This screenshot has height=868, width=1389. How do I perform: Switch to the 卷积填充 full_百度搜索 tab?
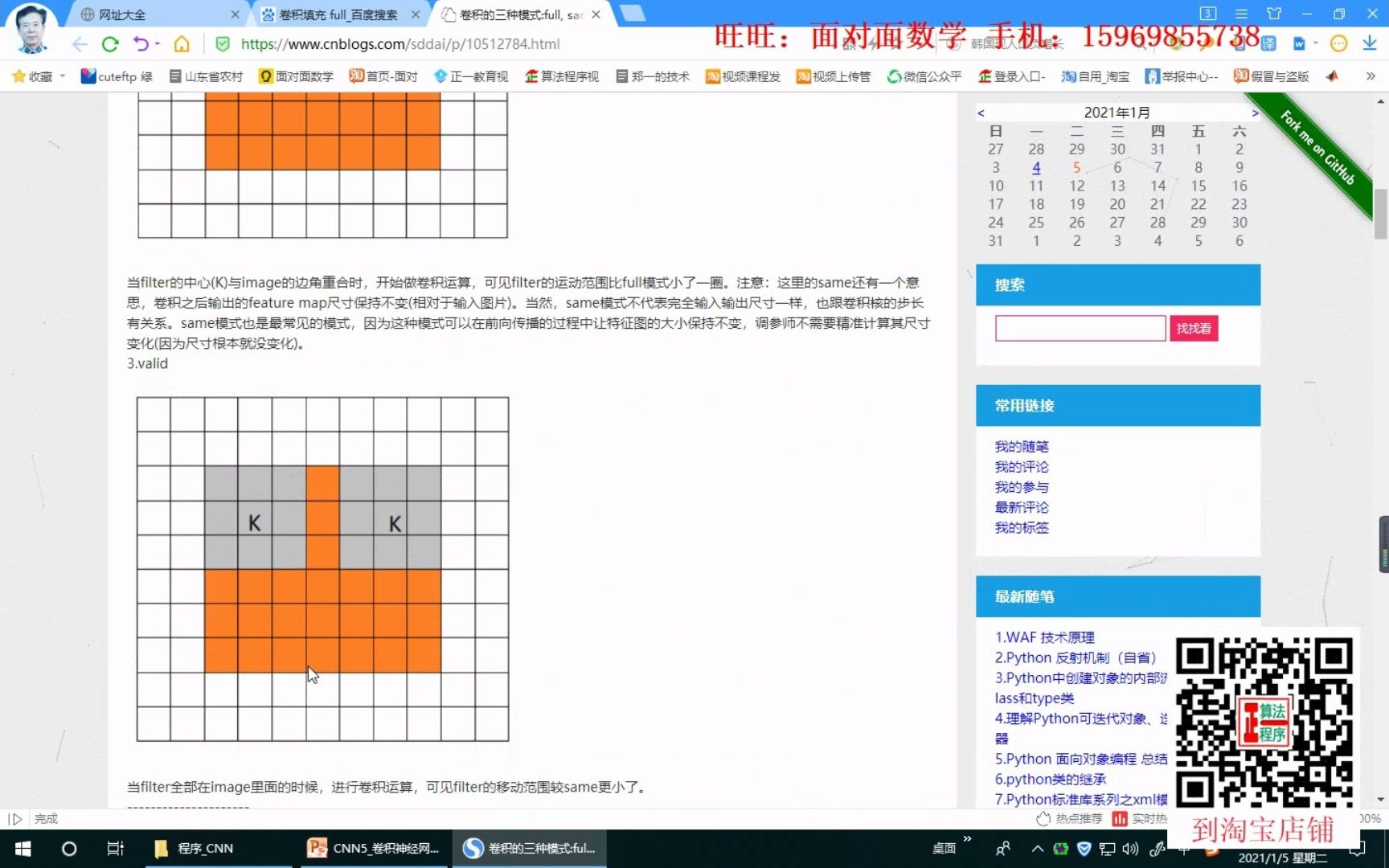(338, 14)
